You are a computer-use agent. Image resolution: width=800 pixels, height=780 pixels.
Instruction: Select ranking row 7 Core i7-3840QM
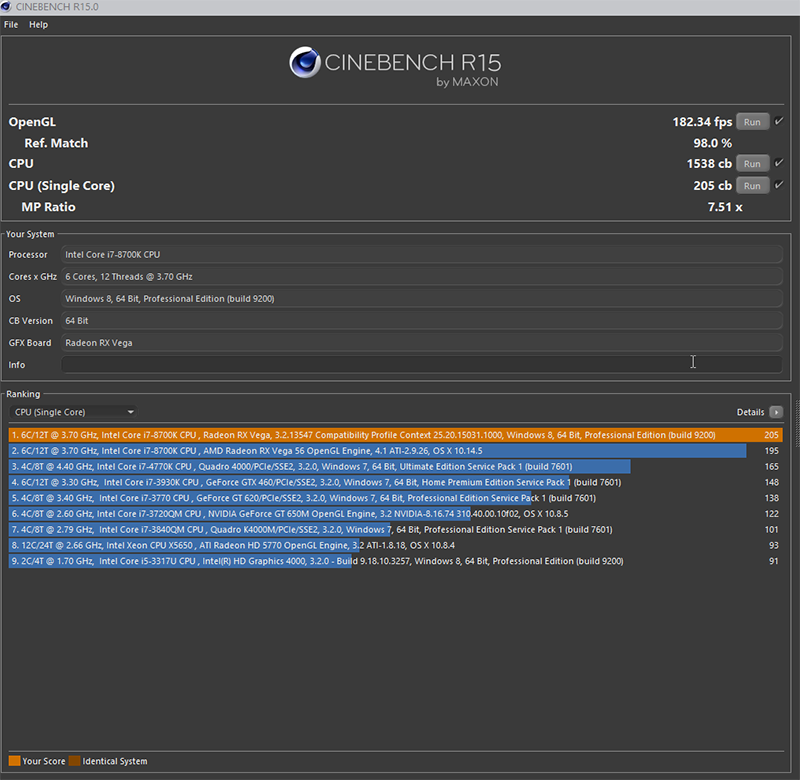click(395, 530)
